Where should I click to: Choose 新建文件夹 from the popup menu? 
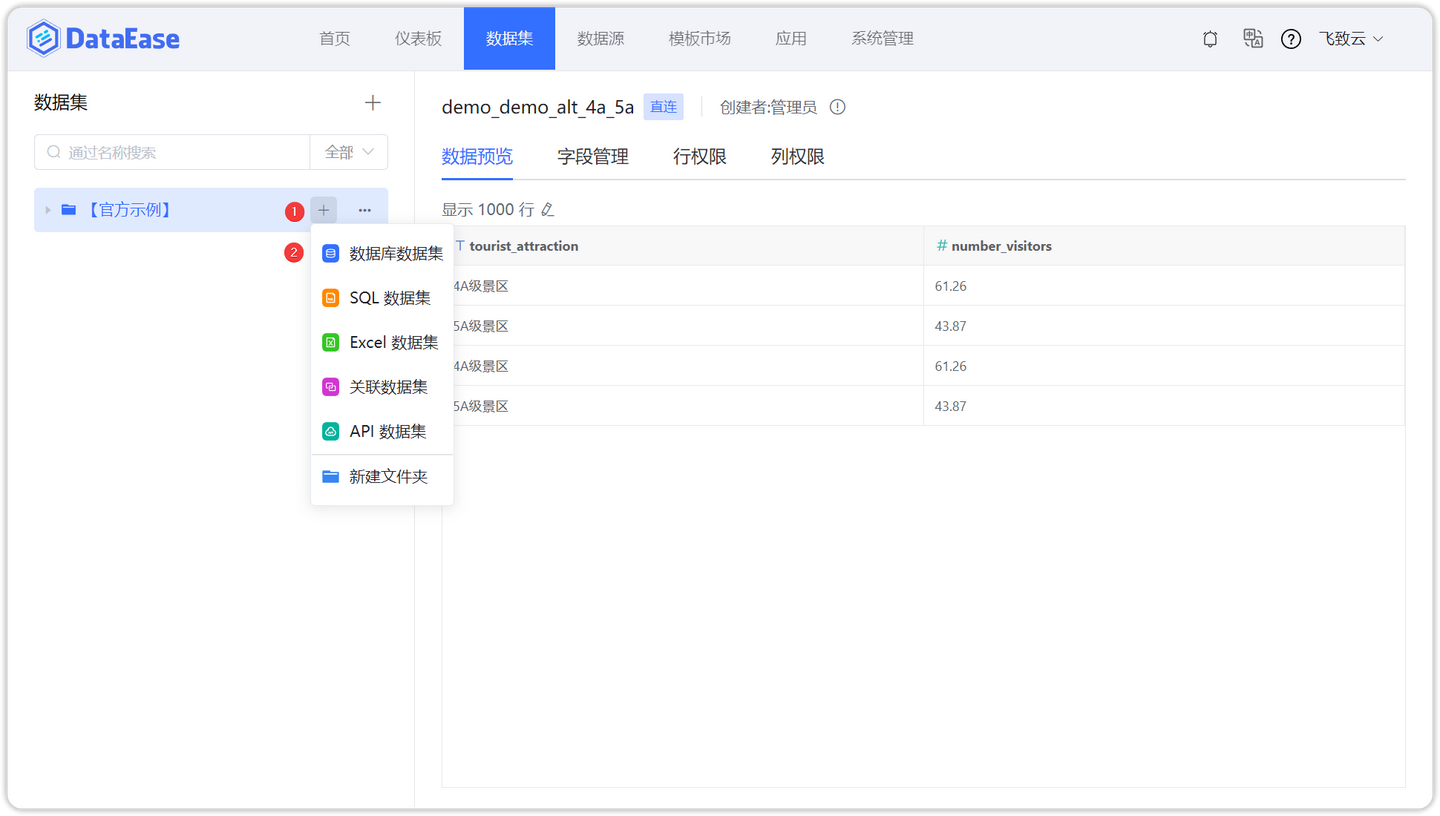point(382,477)
